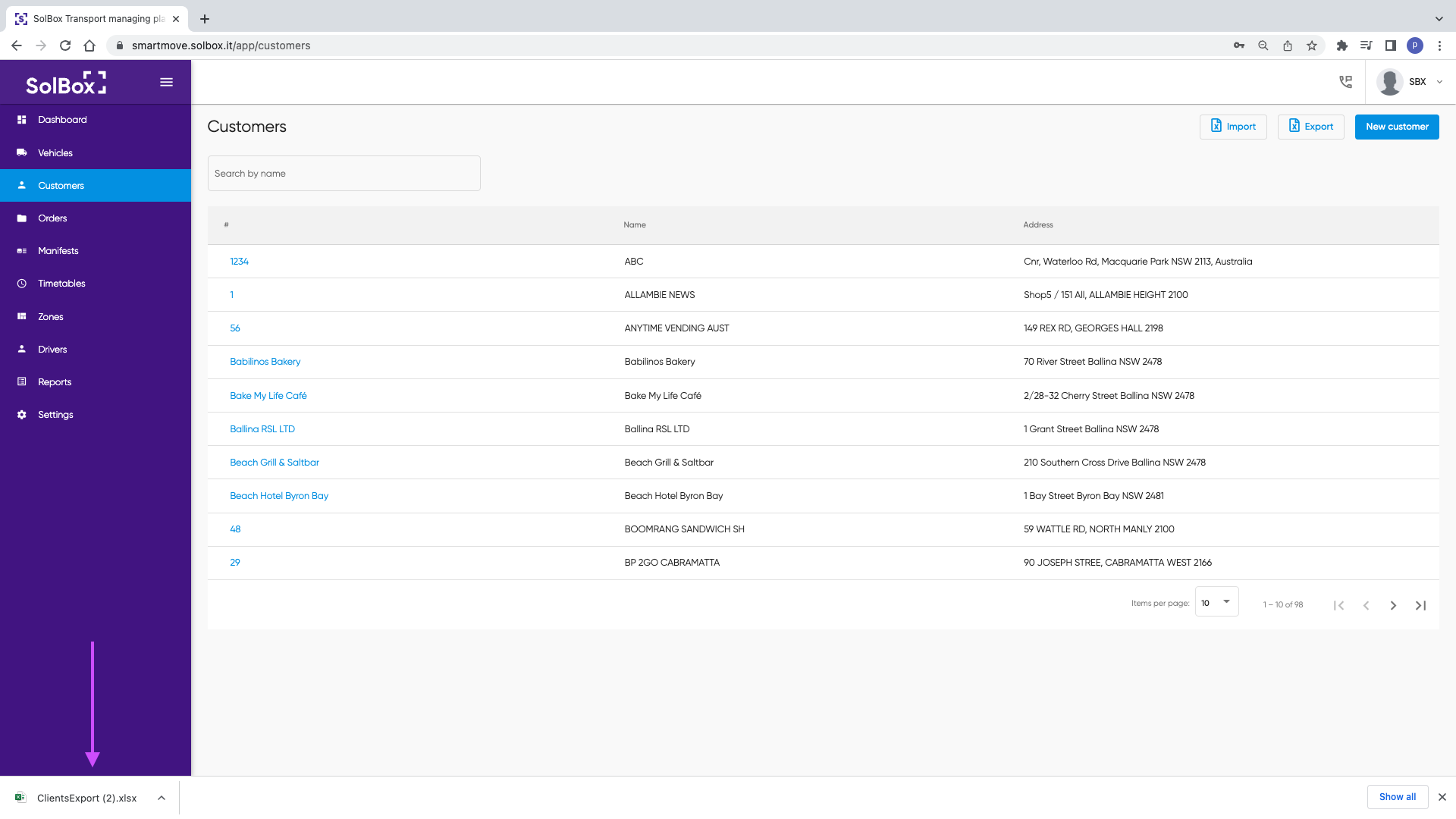Open Items per page dropdown

pyautogui.click(x=1216, y=602)
